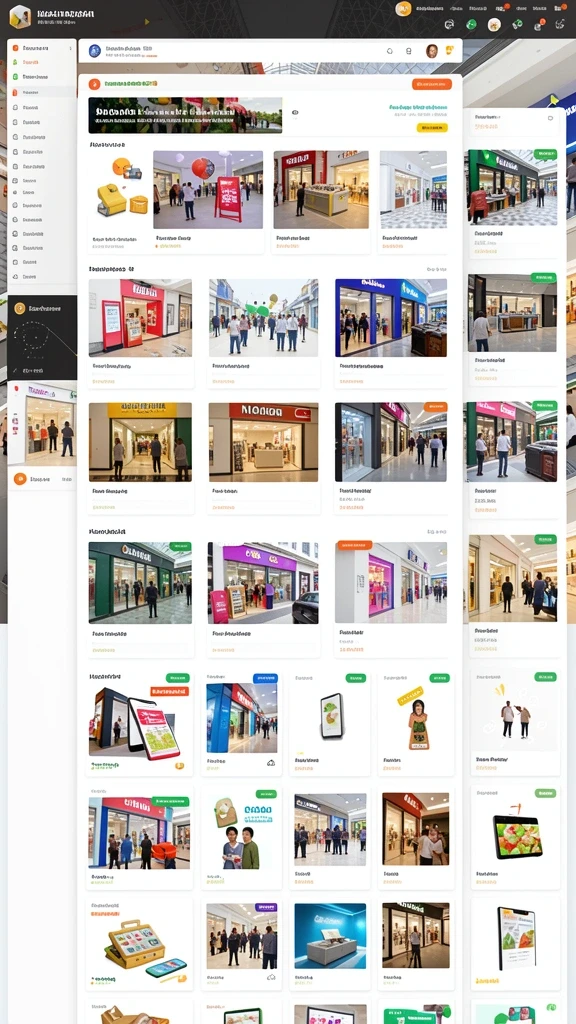Click the yellow shield icon beside user photo
This screenshot has height=1024, width=576.
(x=449, y=50)
